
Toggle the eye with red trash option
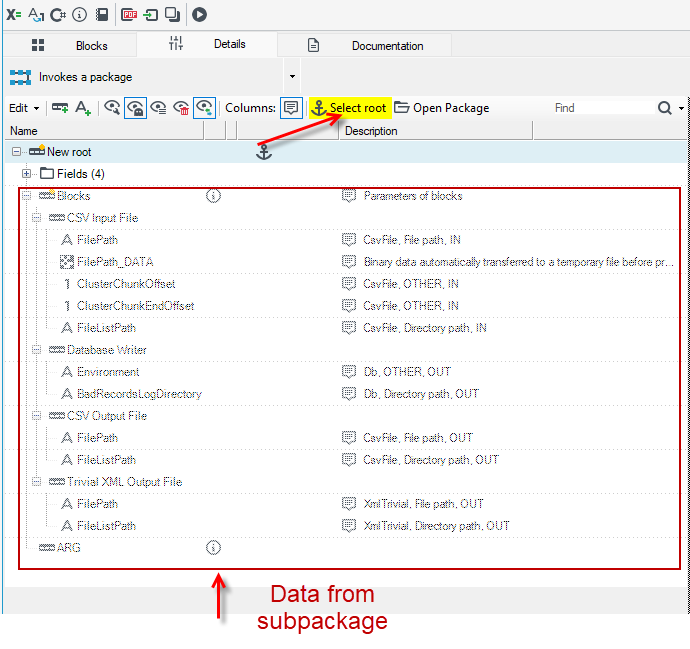181,108
